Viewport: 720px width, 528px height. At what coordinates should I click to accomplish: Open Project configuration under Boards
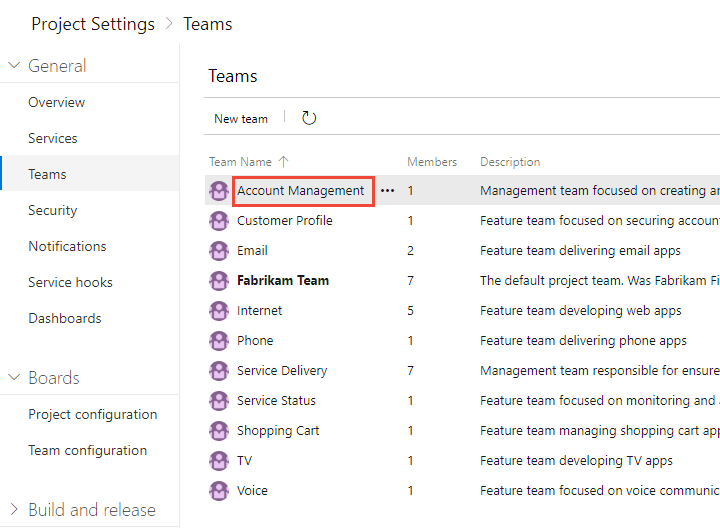click(x=93, y=414)
